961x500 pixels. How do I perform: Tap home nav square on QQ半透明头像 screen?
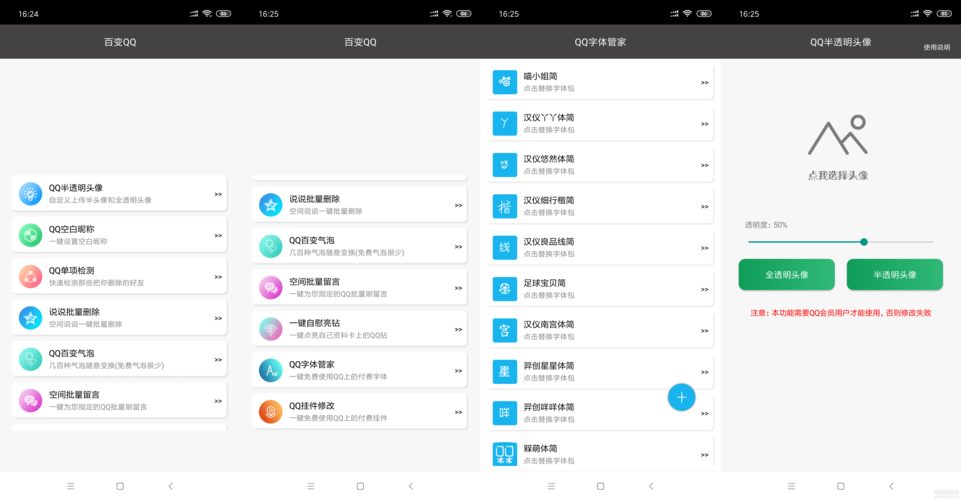point(840,486)
